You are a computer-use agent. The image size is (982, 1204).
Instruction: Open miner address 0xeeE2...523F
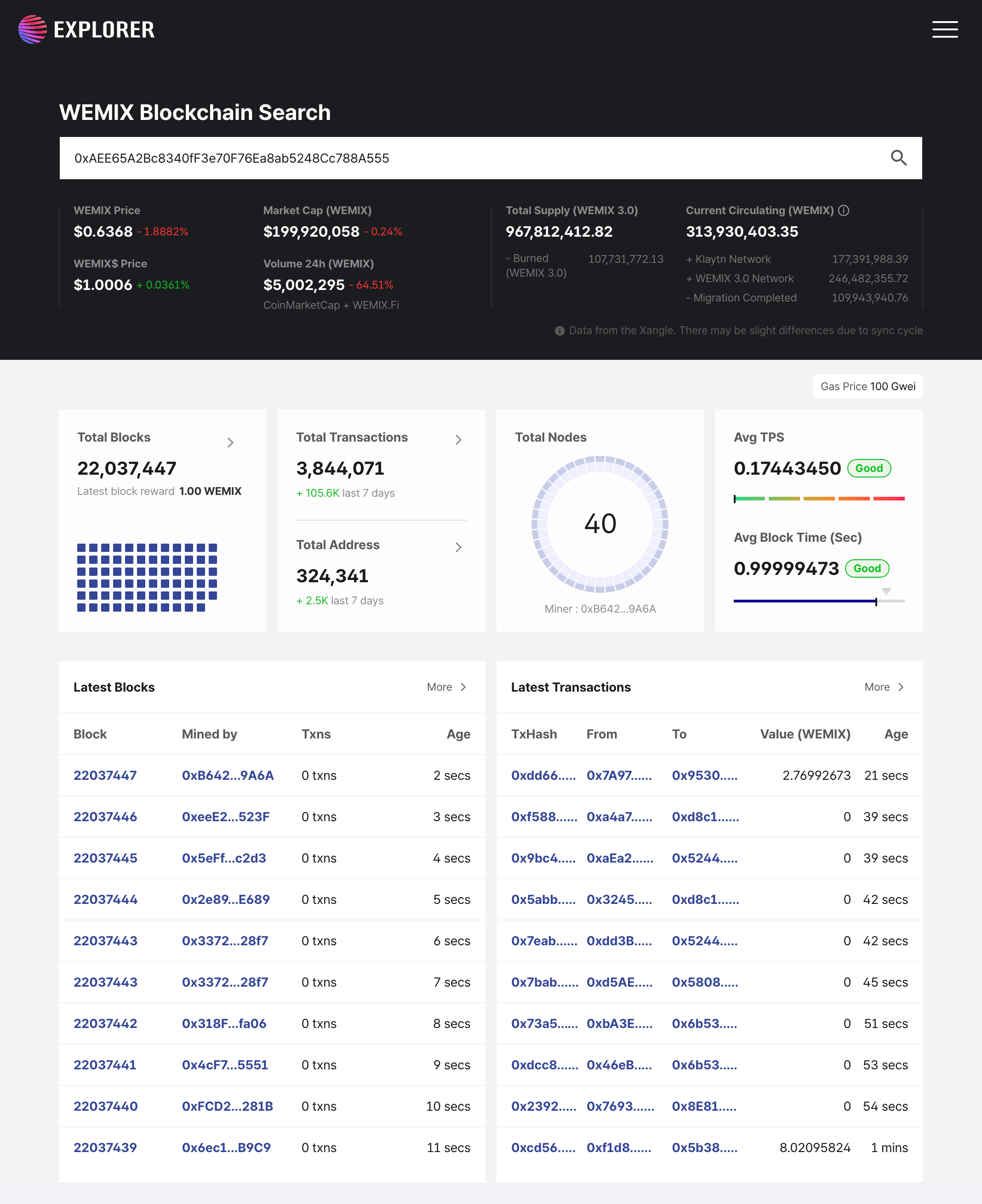225,817
